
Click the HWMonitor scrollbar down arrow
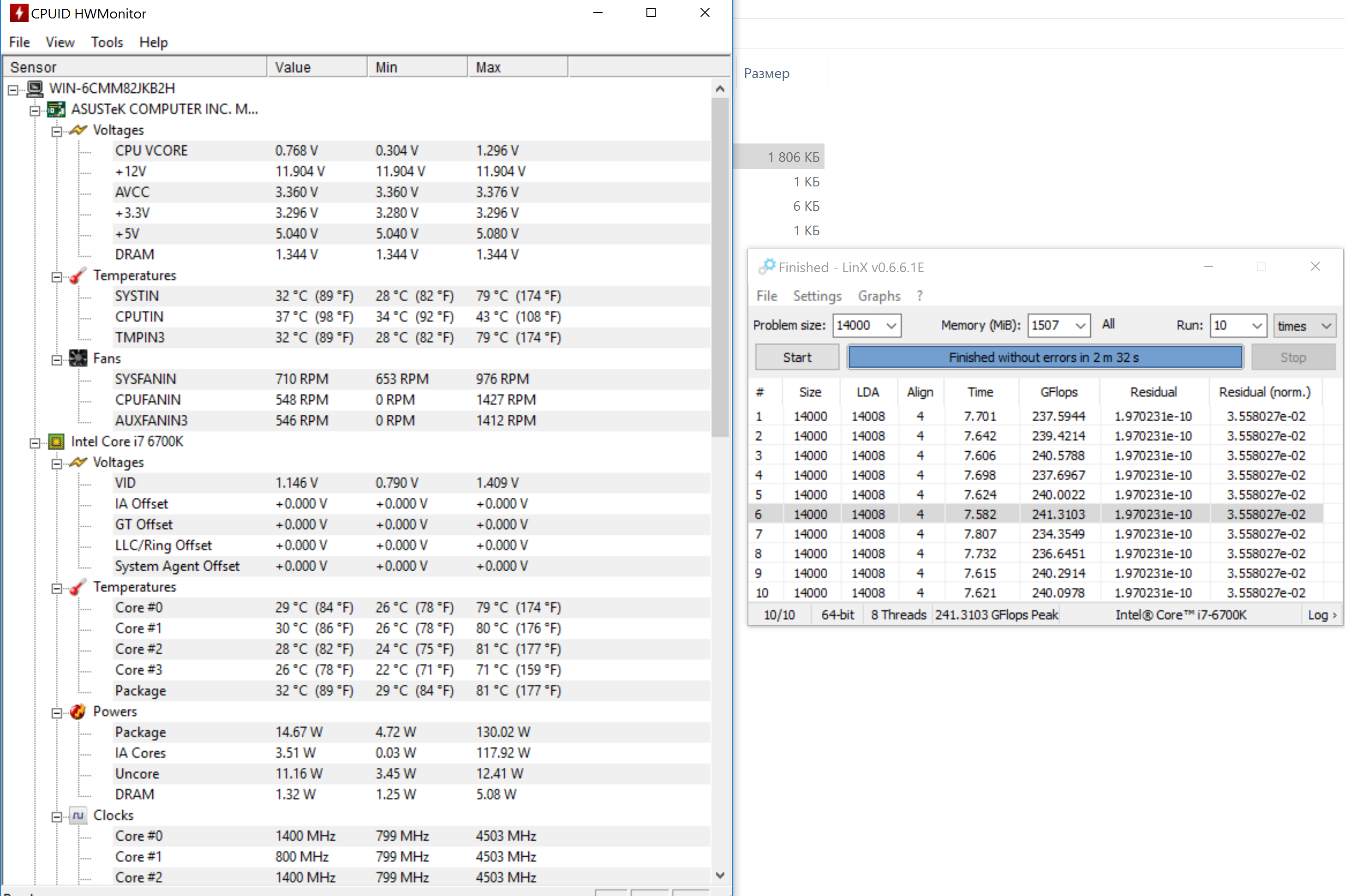[719, 875]
